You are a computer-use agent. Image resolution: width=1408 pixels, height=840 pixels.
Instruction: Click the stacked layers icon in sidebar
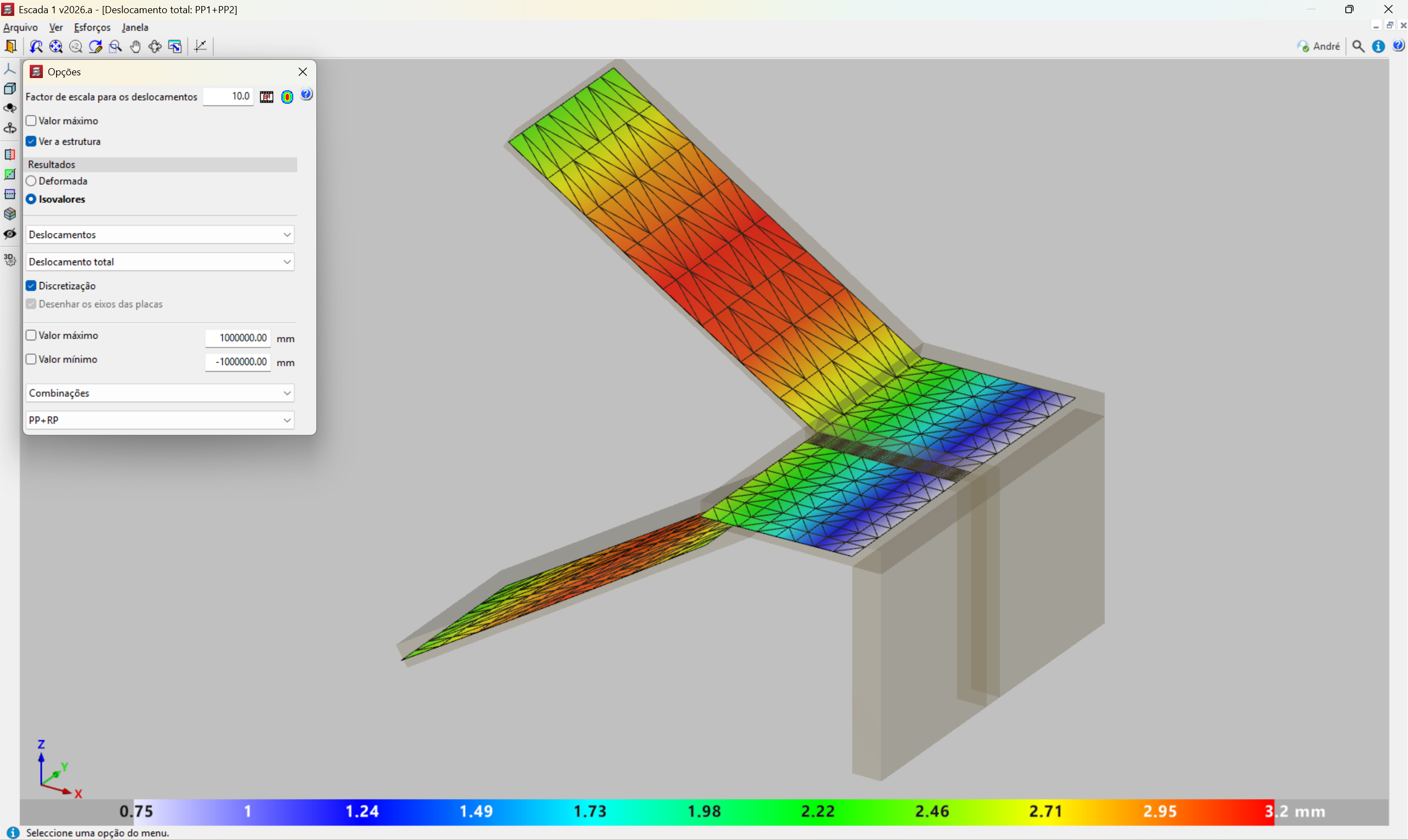click(9, 214)
